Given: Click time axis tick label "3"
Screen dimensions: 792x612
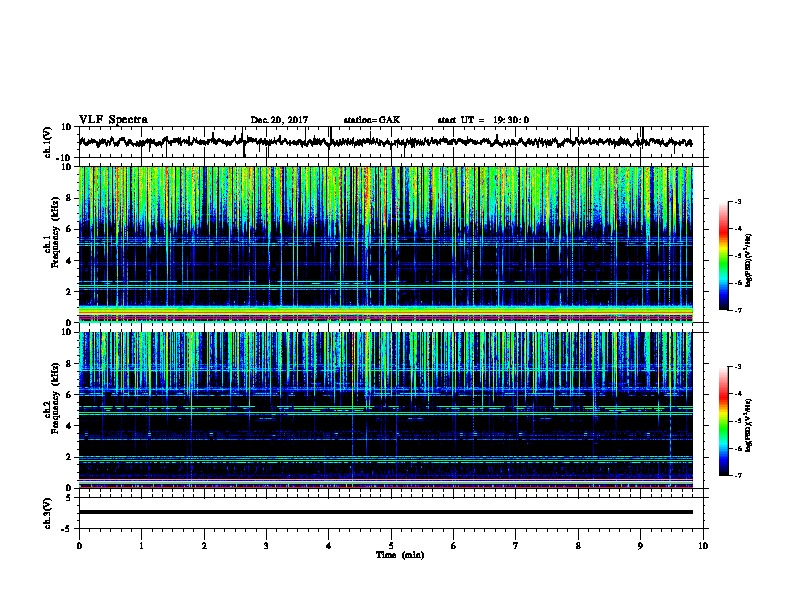Looking at the screenshot, I should 266,546.
